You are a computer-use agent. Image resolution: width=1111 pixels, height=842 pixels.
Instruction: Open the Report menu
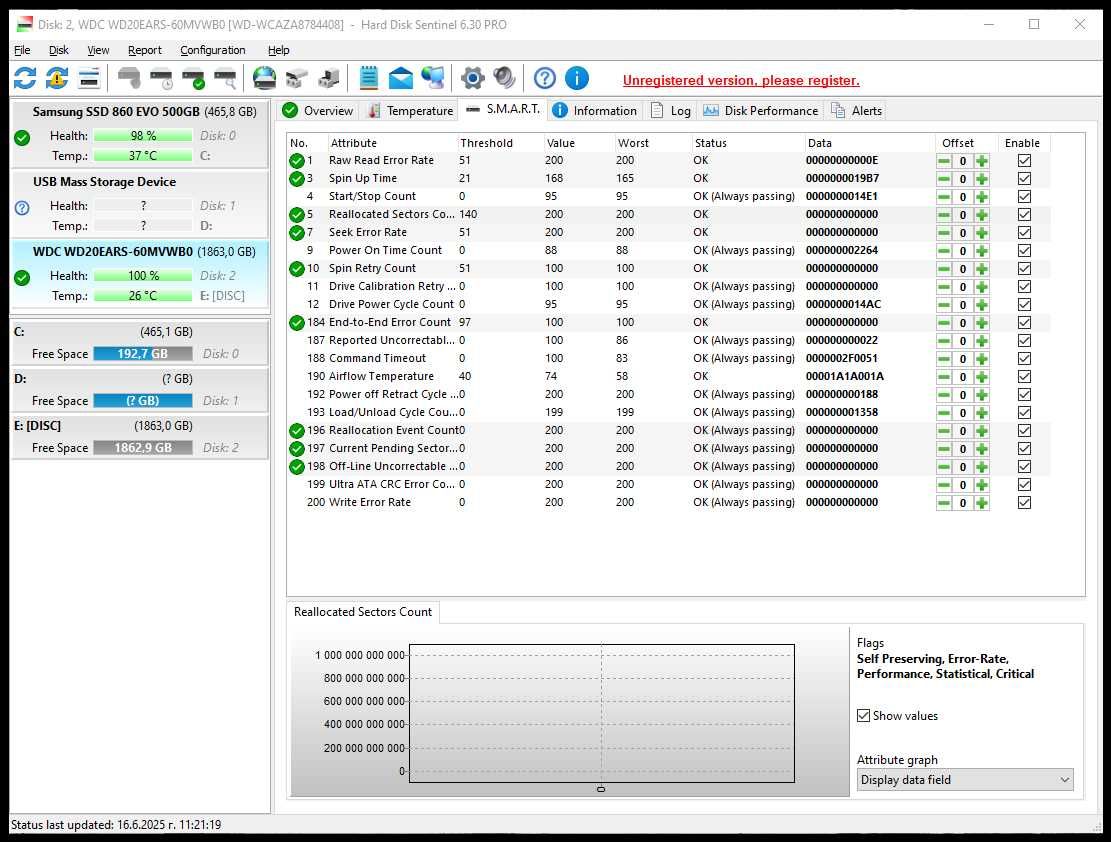(x=145, y=50)
